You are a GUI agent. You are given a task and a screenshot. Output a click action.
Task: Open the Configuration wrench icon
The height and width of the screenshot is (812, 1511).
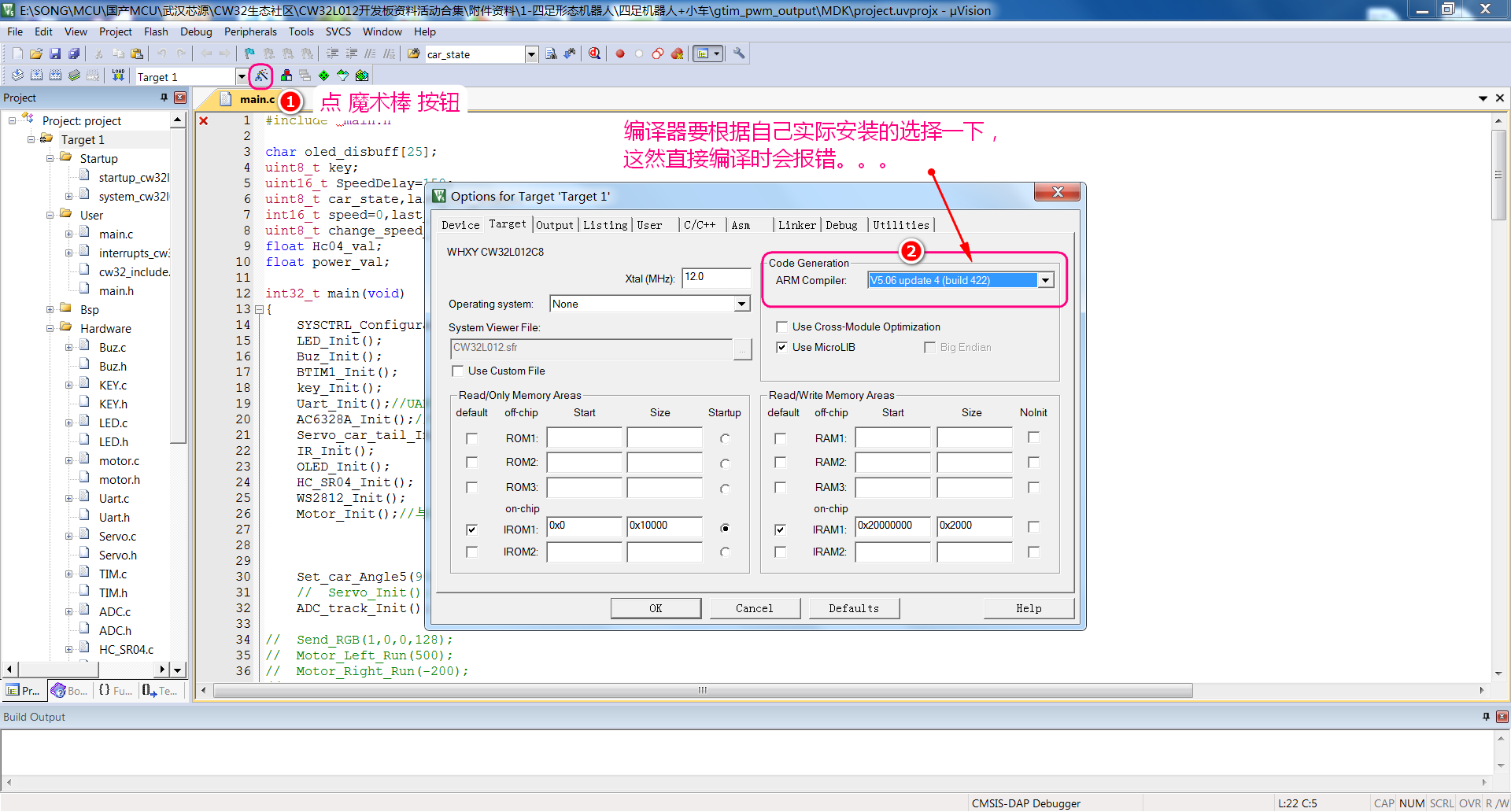coord(739,54)
